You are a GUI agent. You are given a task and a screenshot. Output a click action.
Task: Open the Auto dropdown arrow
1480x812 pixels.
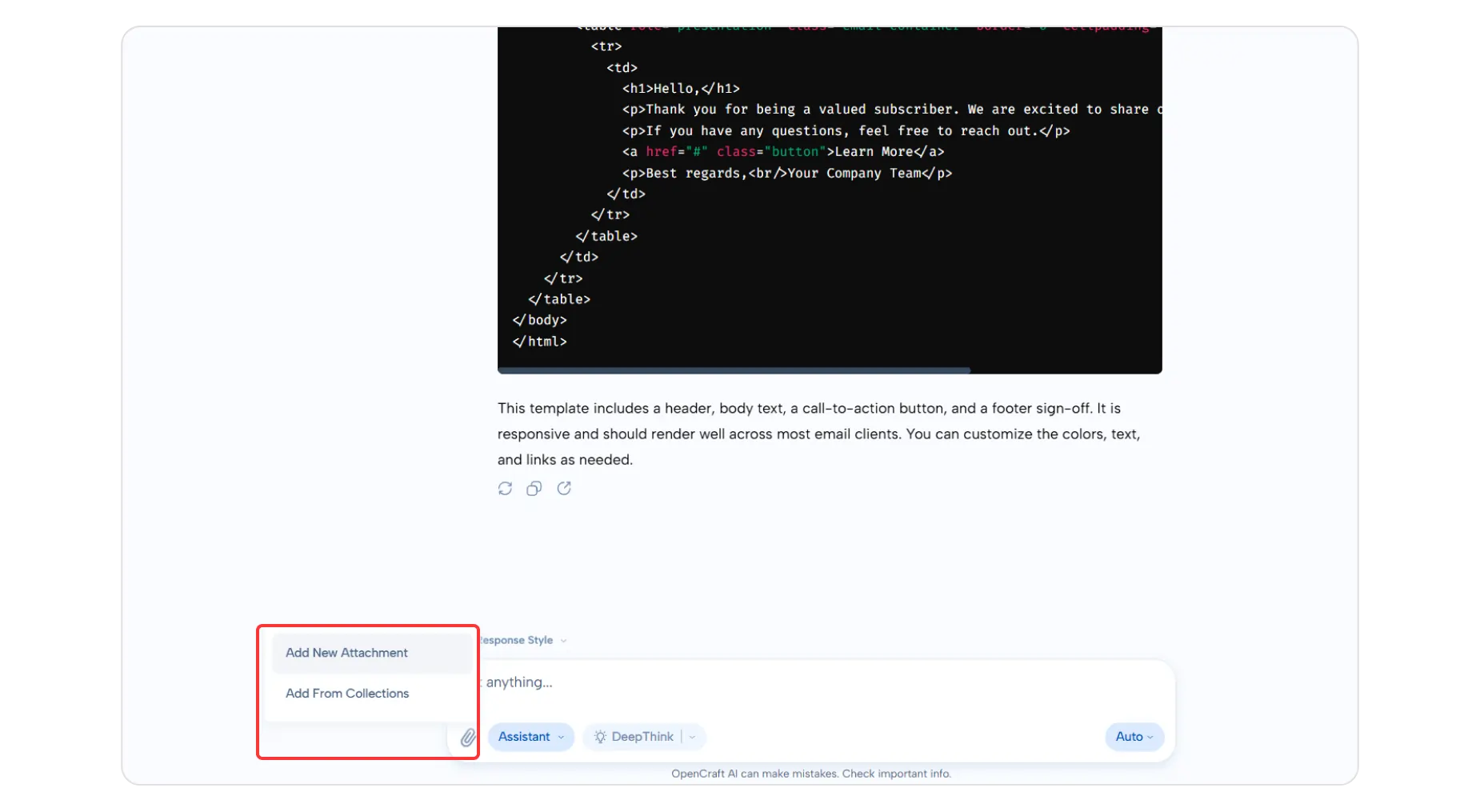(1150, 738)
